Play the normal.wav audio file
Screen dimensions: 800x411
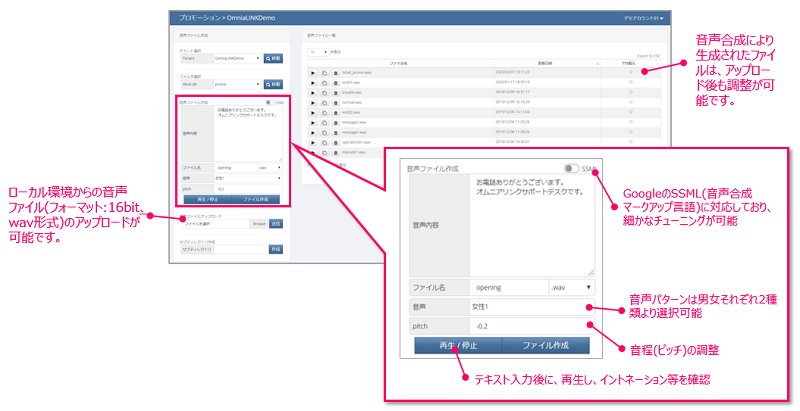(x=313, y=102)
